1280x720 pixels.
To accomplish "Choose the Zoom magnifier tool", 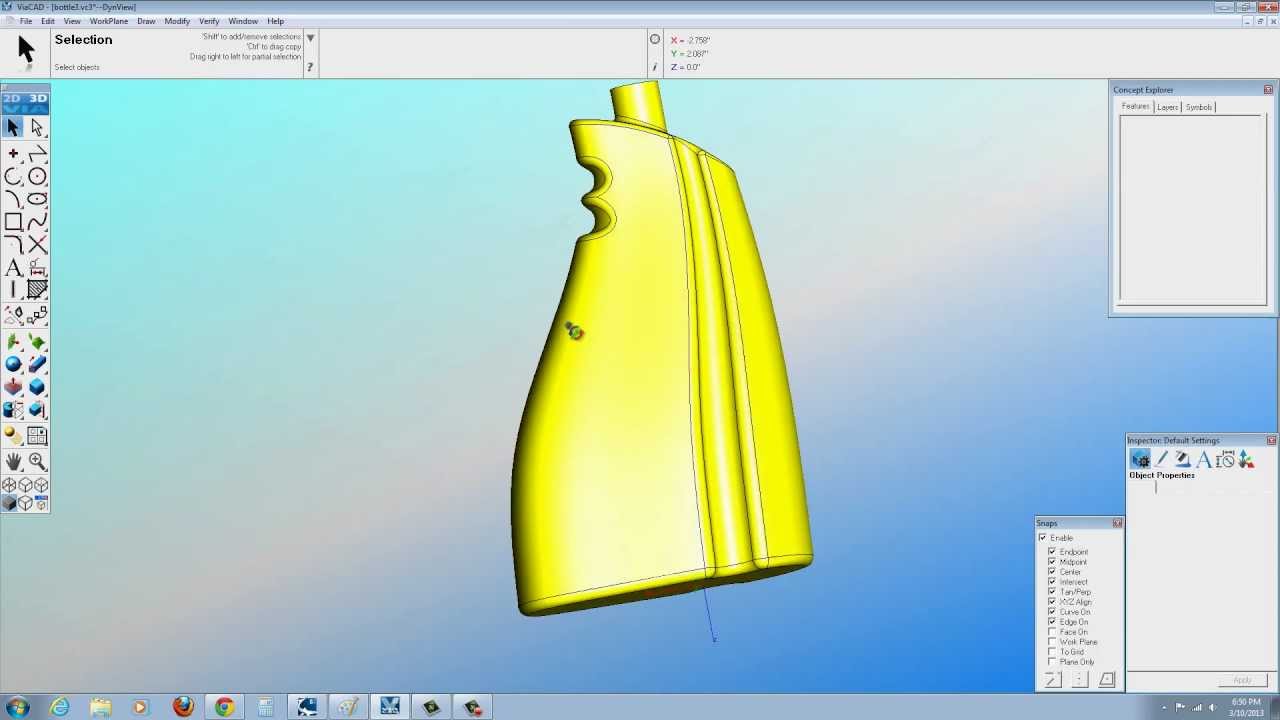I will (x=37, y=461).
